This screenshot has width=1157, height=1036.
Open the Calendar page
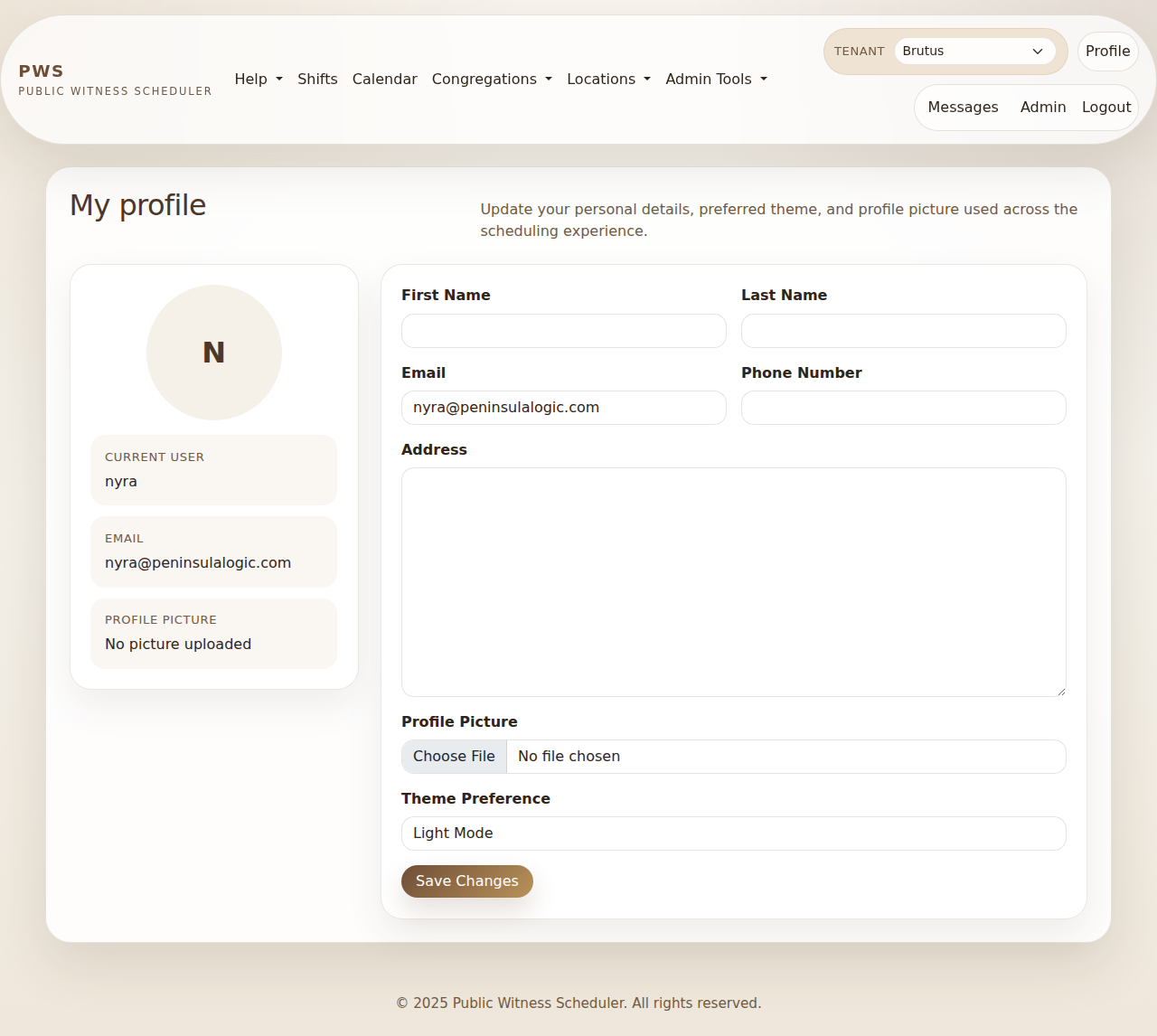coord(384,80)
